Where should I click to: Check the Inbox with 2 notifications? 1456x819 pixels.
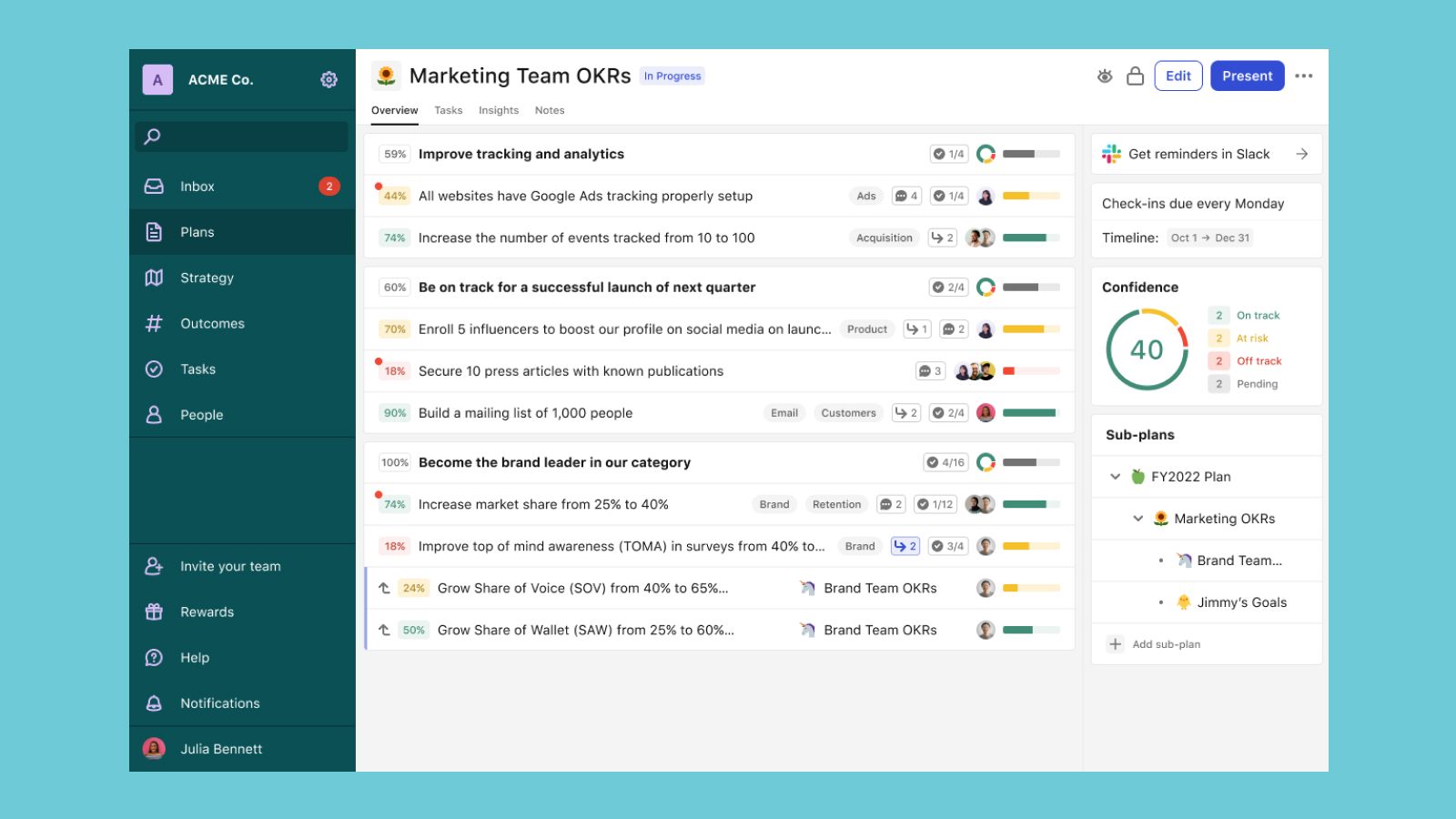click(x=197, y=186)
